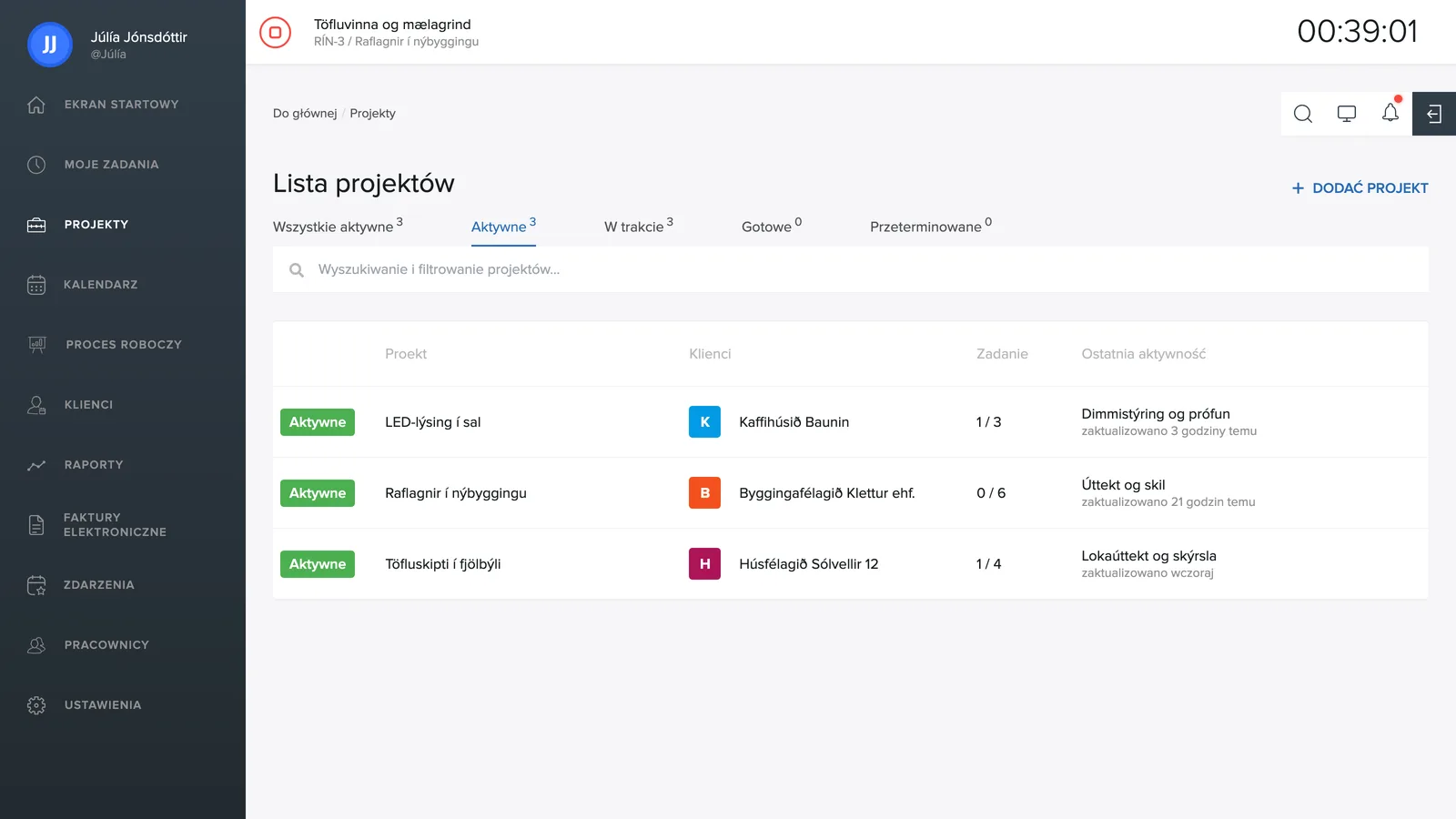Click Dimmistýring og prófun activity

click(x=1156, y=414)
